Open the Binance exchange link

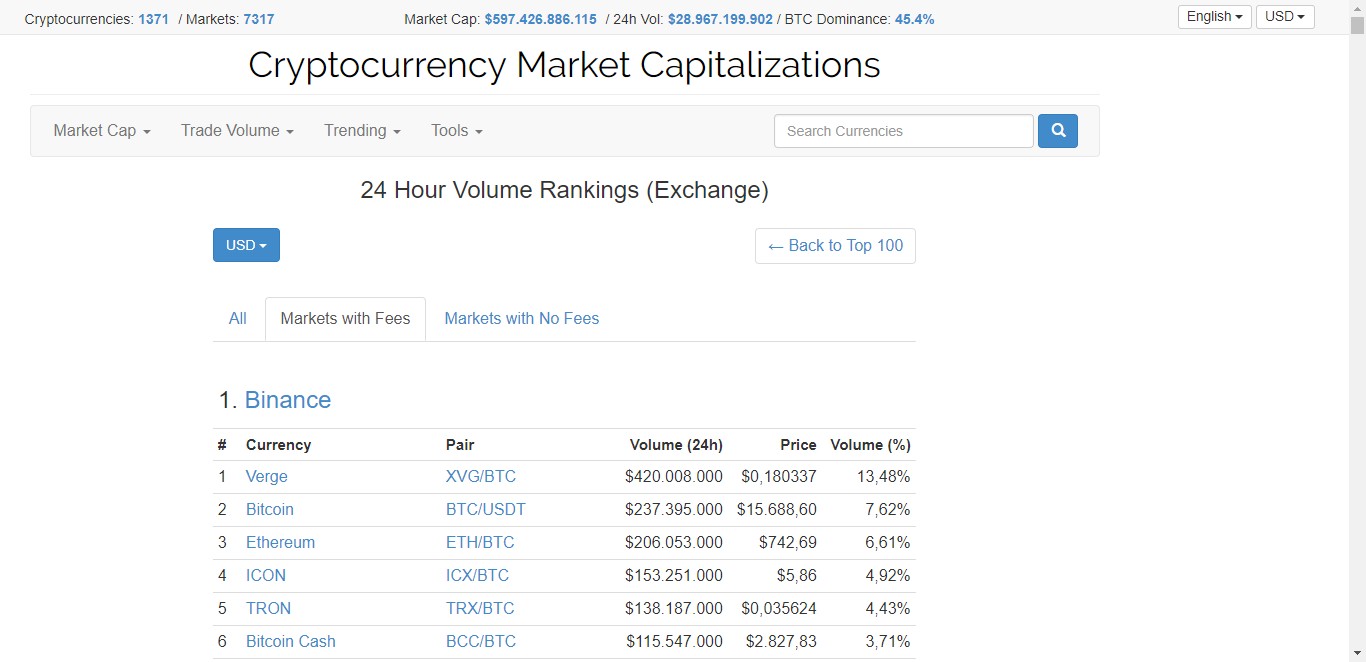288,400
